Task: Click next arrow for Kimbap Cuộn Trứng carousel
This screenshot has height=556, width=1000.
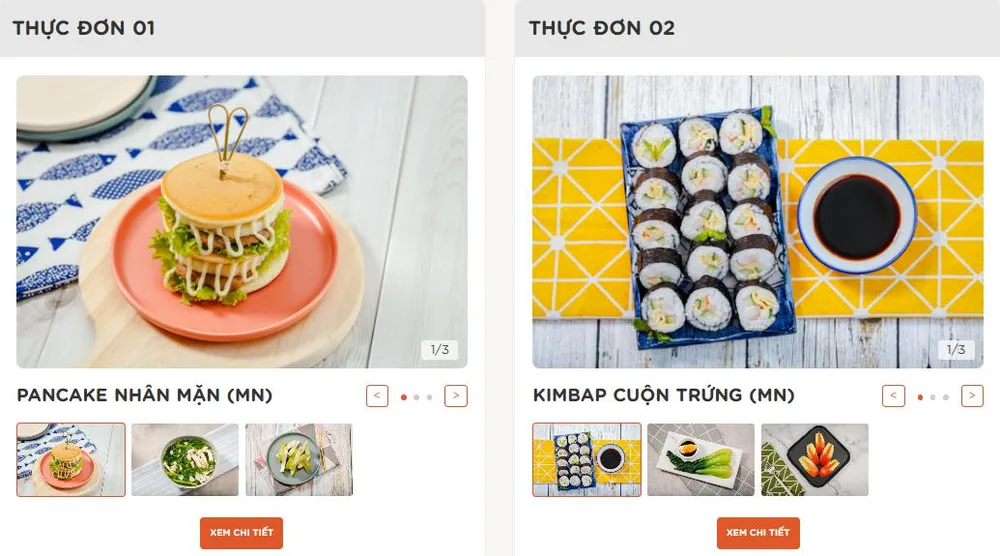Action: click(x=972, y=396)
